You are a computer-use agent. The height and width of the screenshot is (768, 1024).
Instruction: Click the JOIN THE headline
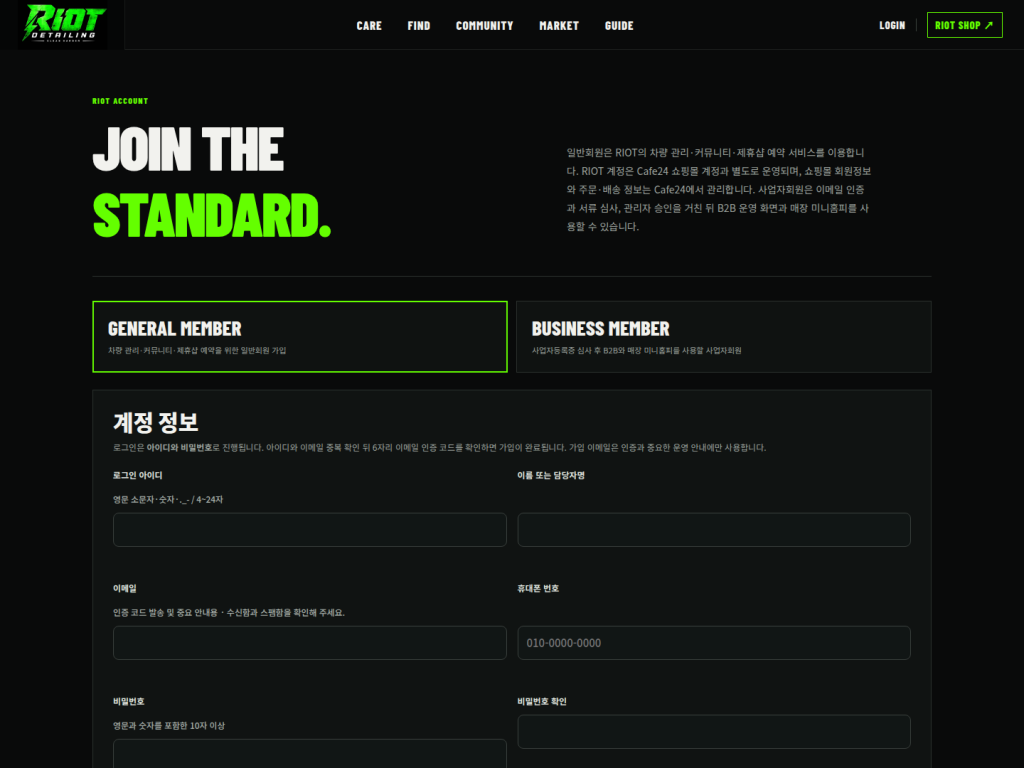[x=188, y=149]
